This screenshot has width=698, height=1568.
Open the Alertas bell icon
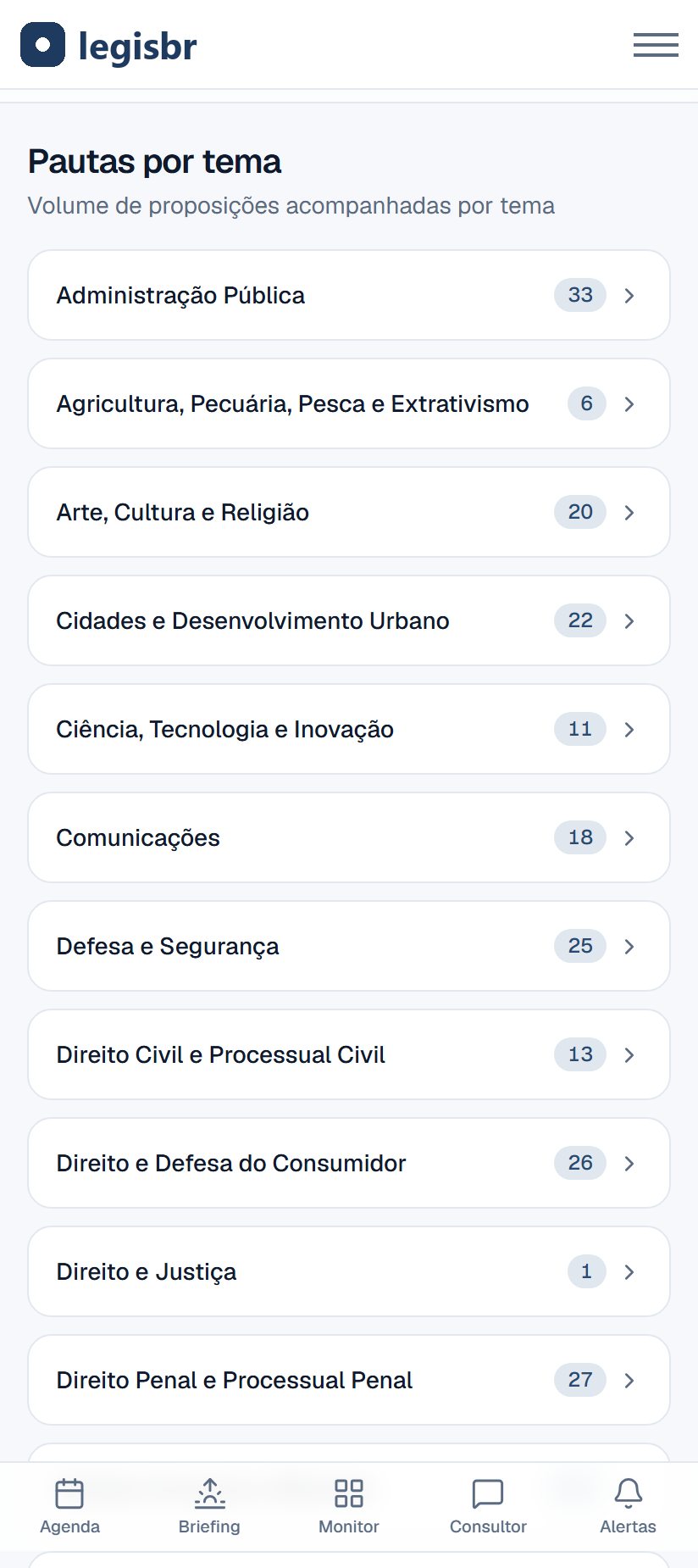(x=629, y=1493)
